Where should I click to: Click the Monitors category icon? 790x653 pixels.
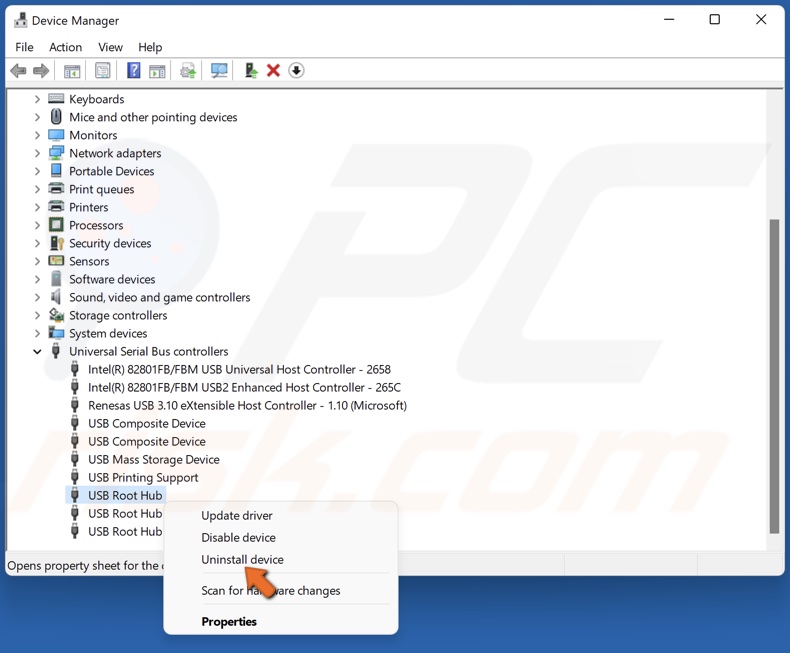[56, 135]
